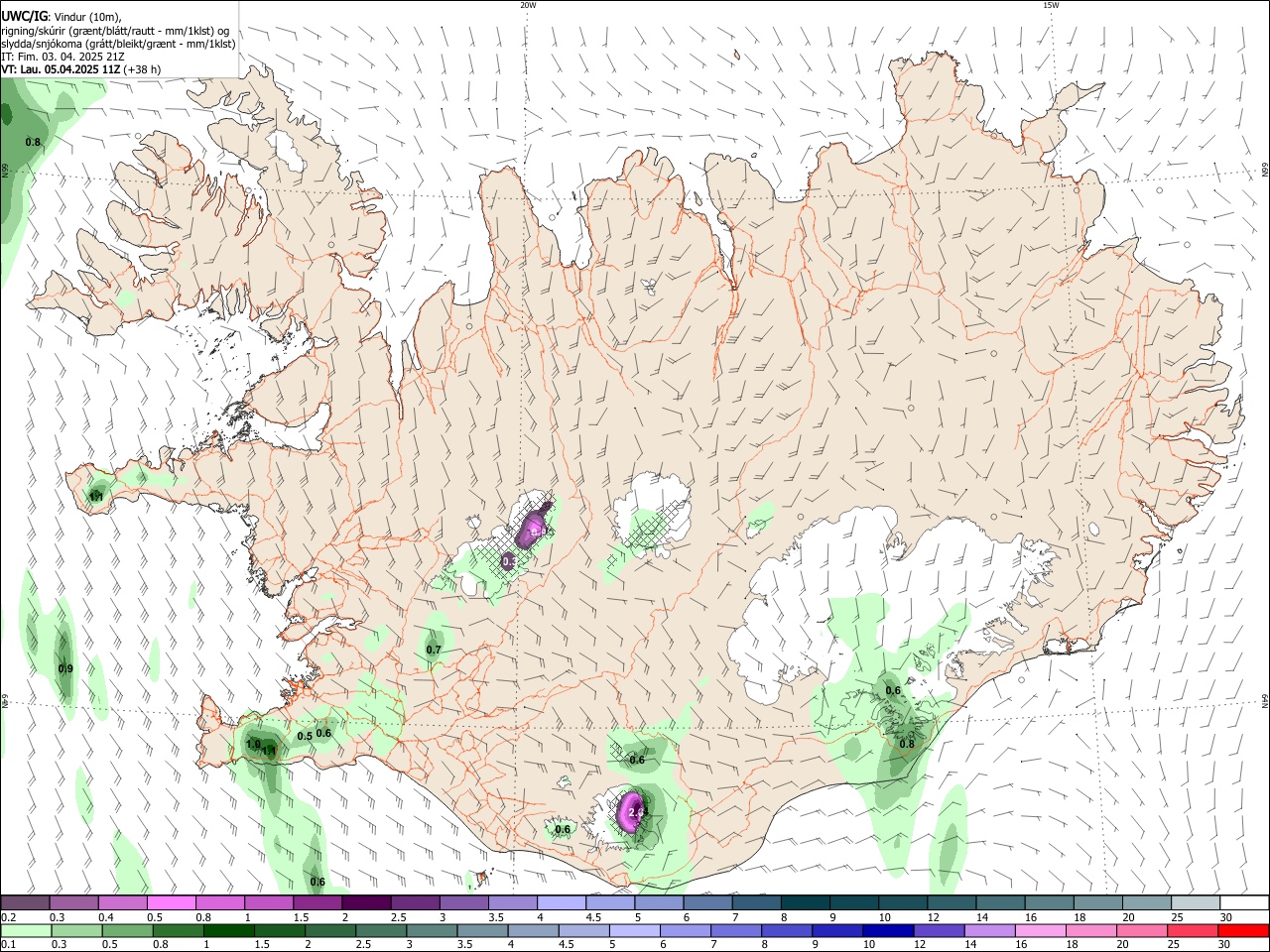Image resolution: width=1270 pixels, height=952 pixels.
Task: Pick lower scale swatch between 2 and 2.5
Action: click(330, 931)
